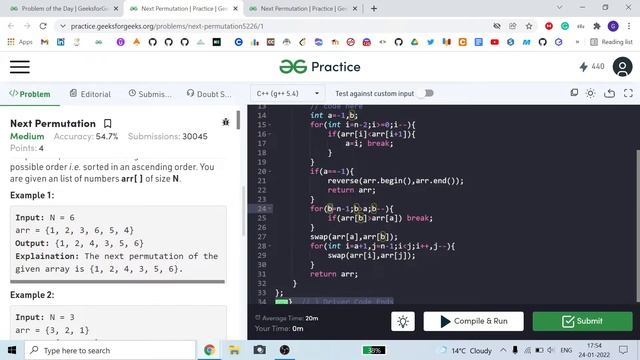Open the Submissions tab
640x360 pixels.
pyautogui.click(x=150, y=94)
